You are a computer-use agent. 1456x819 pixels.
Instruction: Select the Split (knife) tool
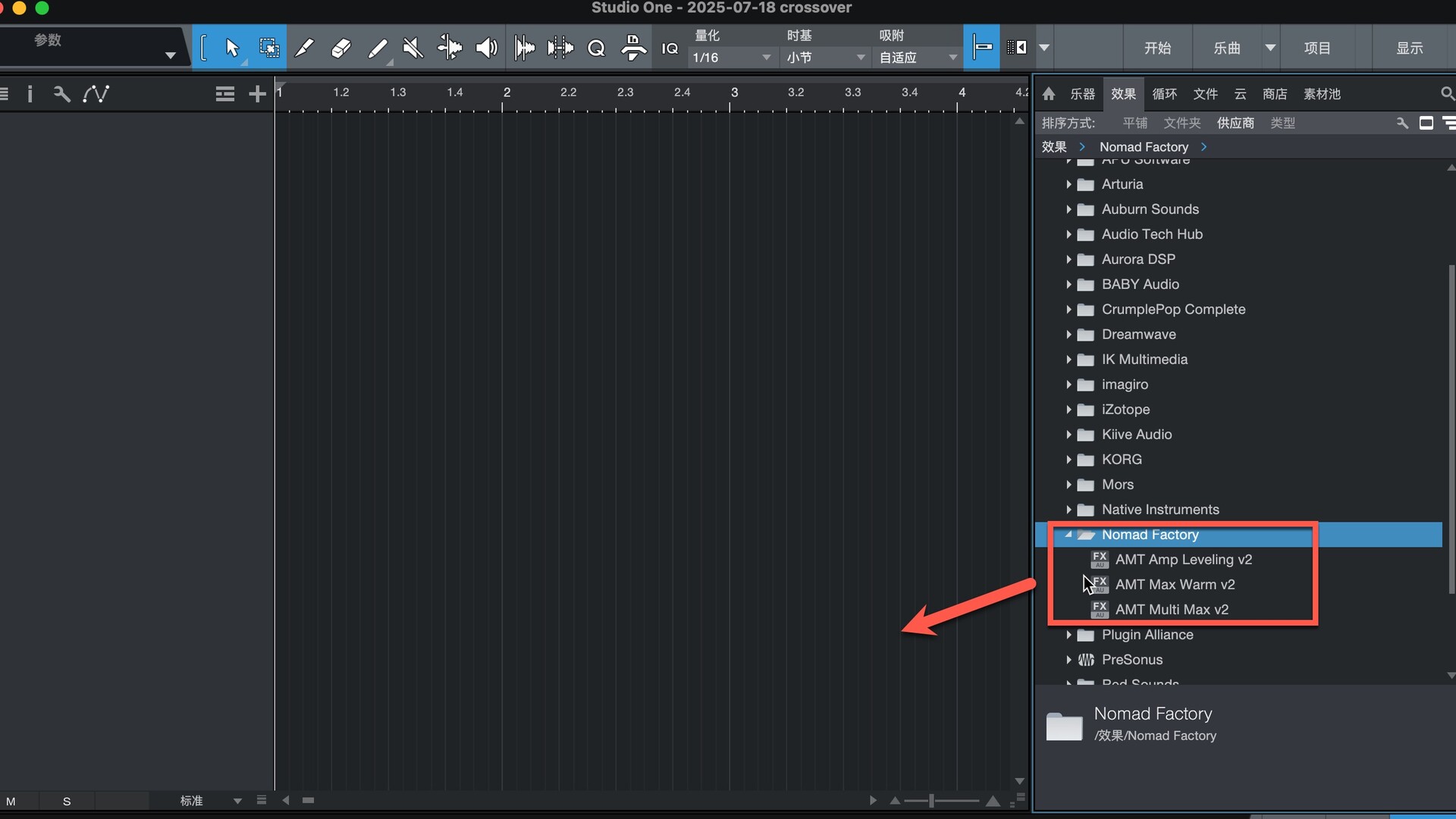click(304, 48)
